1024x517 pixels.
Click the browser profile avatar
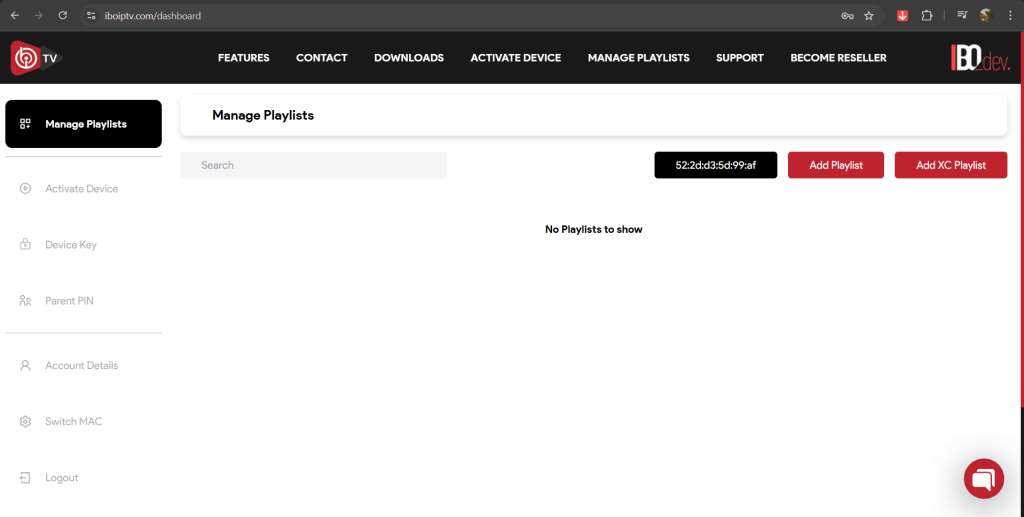pyautogui.click(x=986, y=16)
